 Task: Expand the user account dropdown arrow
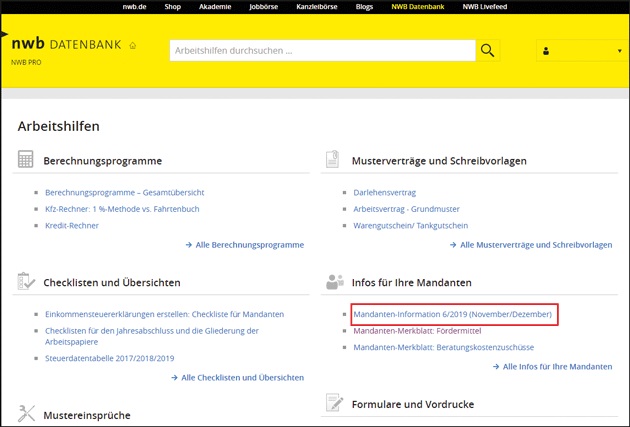click(620, 51)
